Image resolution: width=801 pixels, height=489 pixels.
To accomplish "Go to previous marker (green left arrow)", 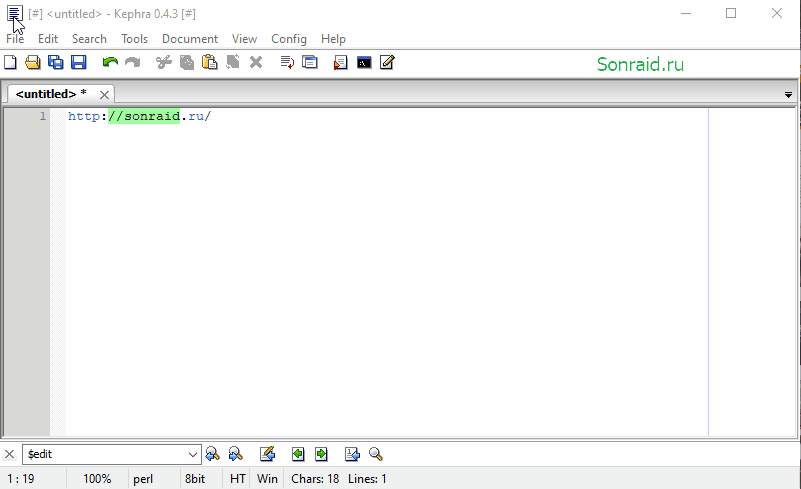I will coord(298,454).
